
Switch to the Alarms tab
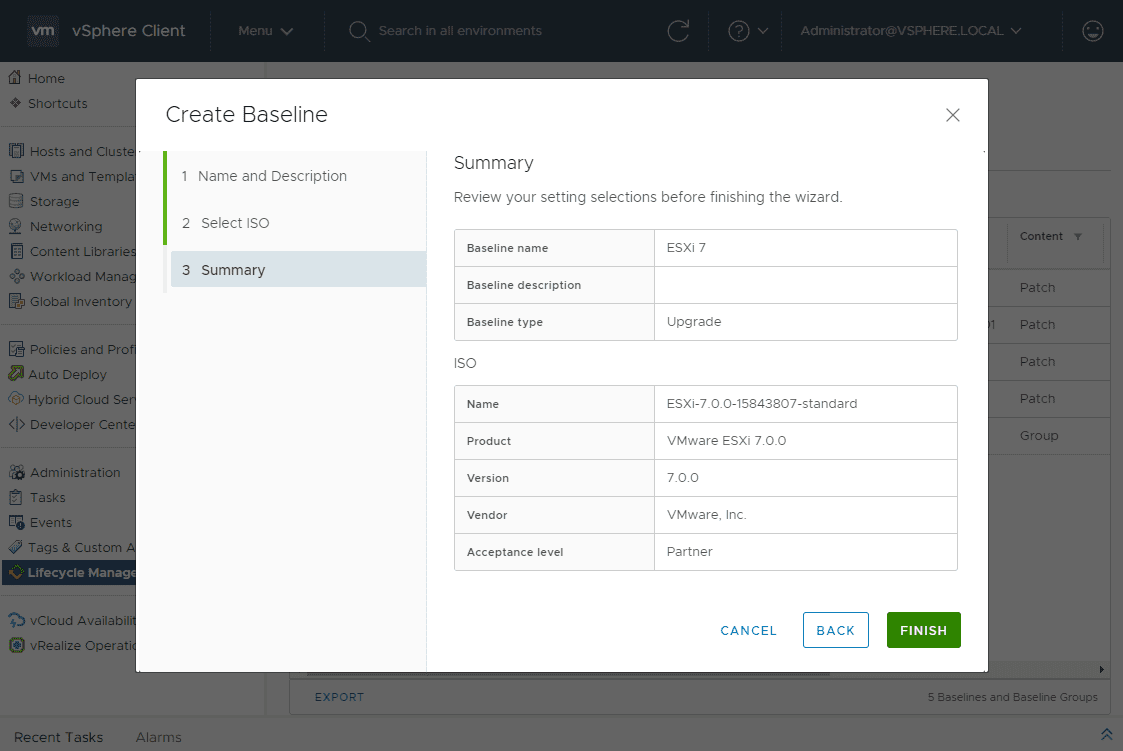point(158,737)
